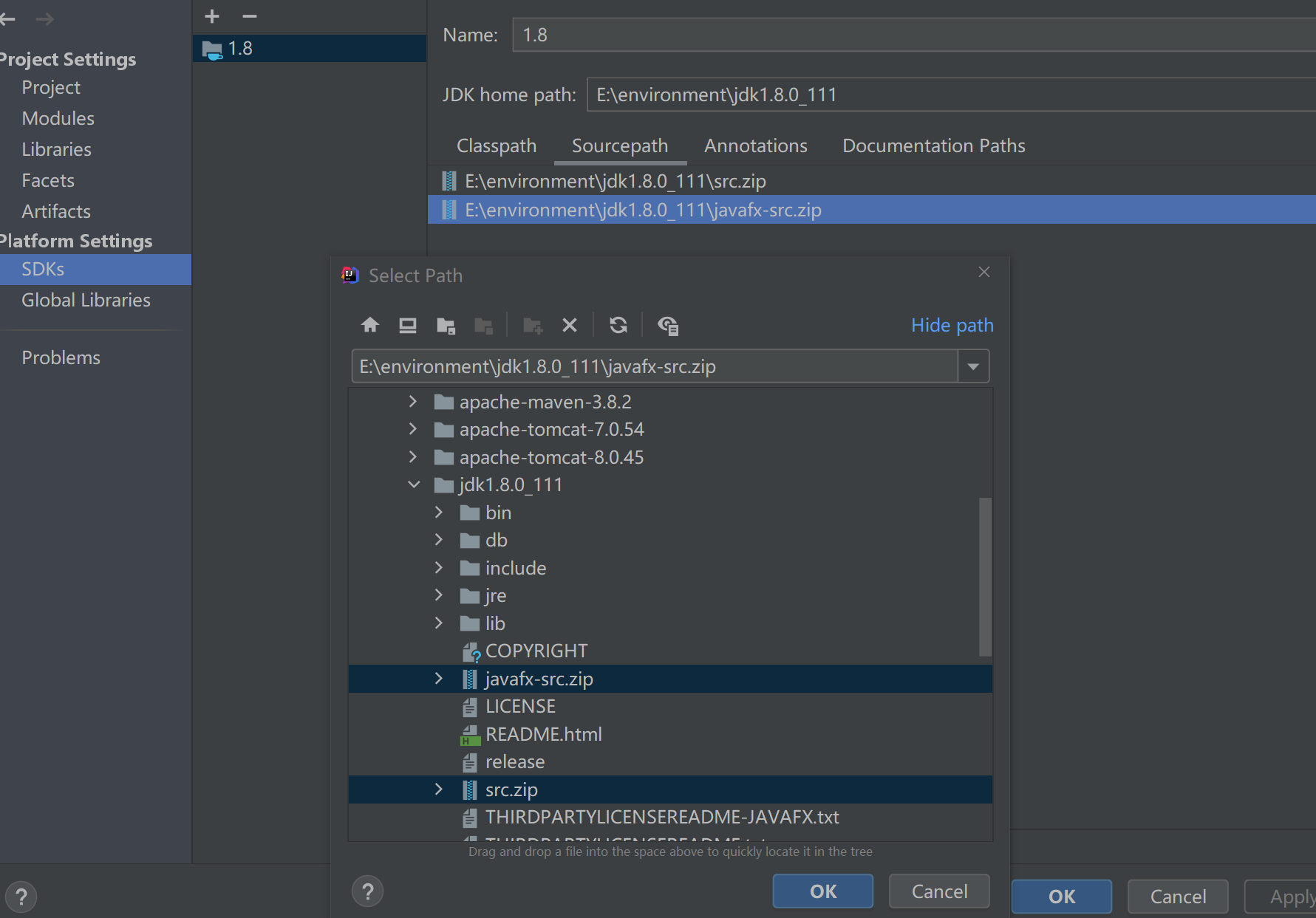Viewport: 1316px width, 918px height.
Task: Click the file tree vertical scrollbar
Action: tap(985, 577)
